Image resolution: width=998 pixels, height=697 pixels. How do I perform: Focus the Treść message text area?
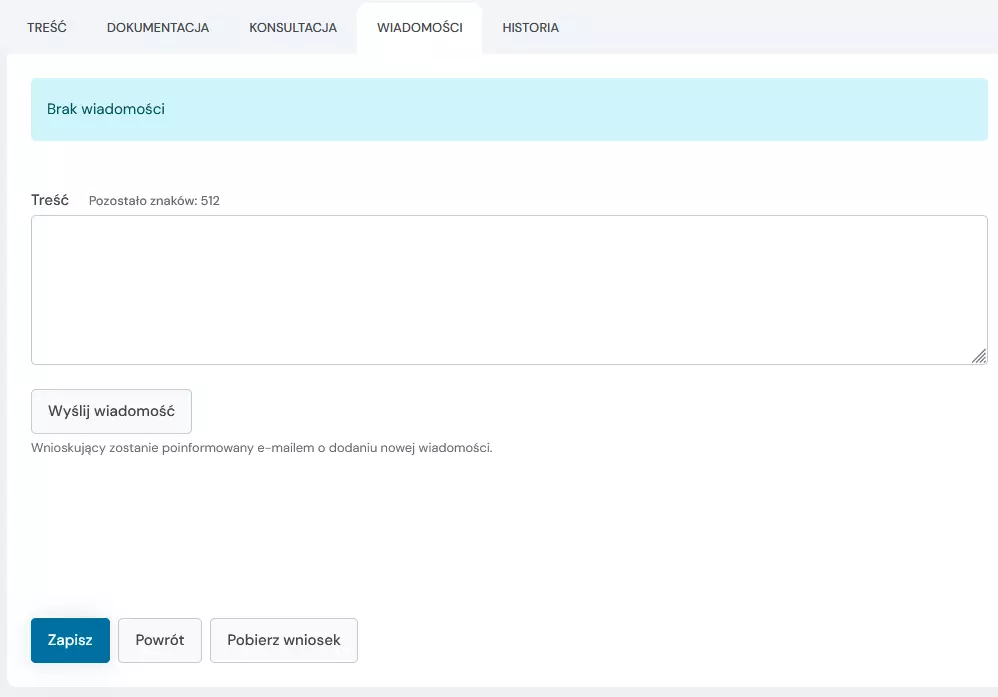(509, 290)
